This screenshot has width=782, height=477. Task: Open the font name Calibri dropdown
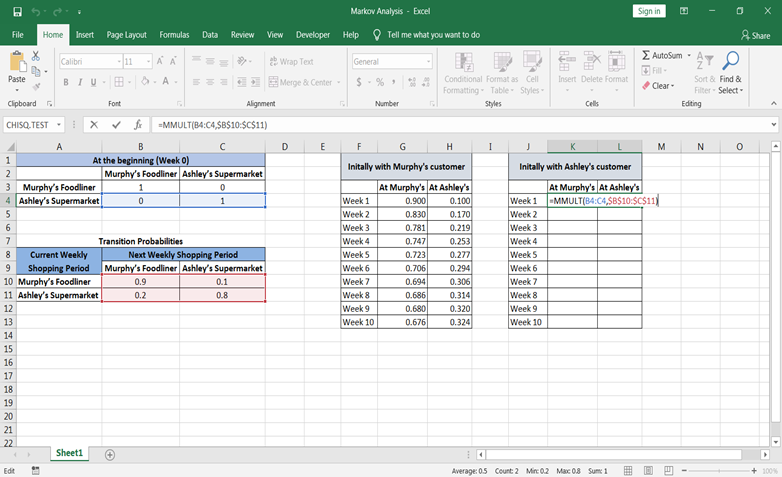119,61
